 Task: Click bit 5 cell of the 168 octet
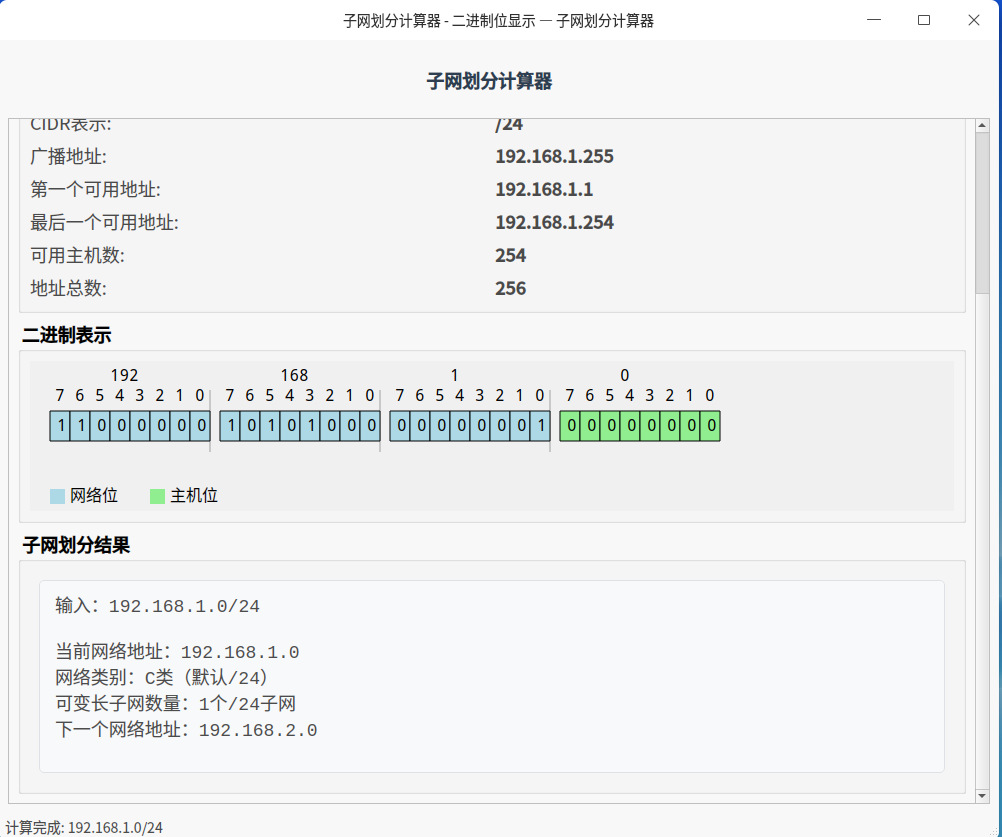point(270,426)
